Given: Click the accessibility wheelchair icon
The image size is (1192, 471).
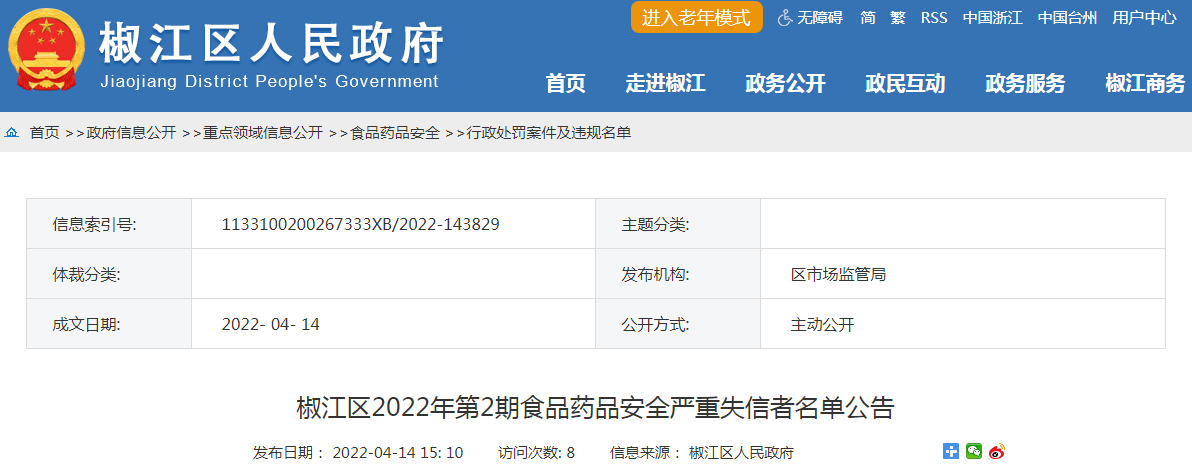Looking at the screenshot, I should (x=785, y=17).
